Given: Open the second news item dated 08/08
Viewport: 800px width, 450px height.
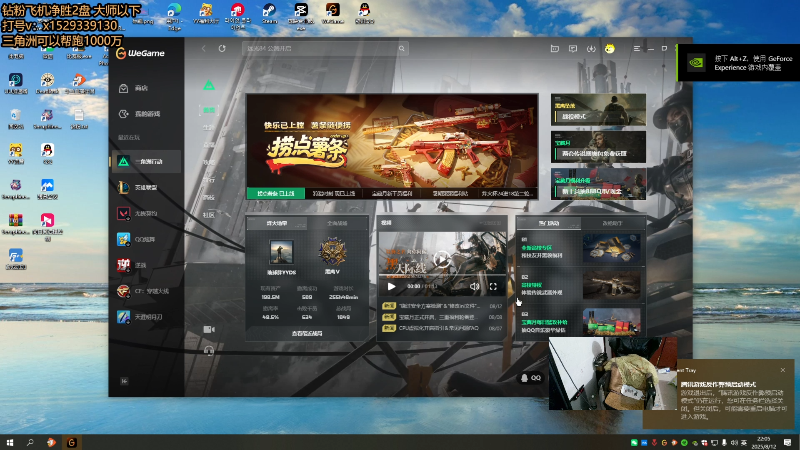Looking at the screenshot, I should (442, 317).
